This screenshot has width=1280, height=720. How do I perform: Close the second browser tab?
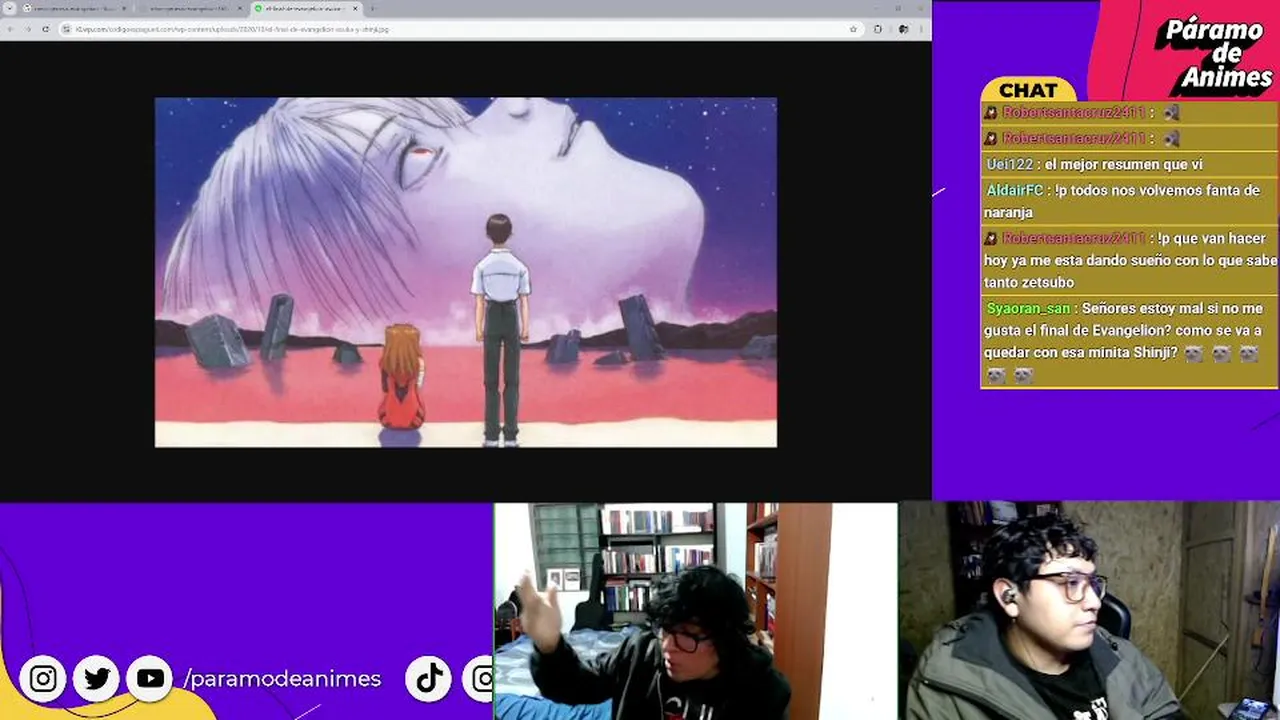[239, 8]
